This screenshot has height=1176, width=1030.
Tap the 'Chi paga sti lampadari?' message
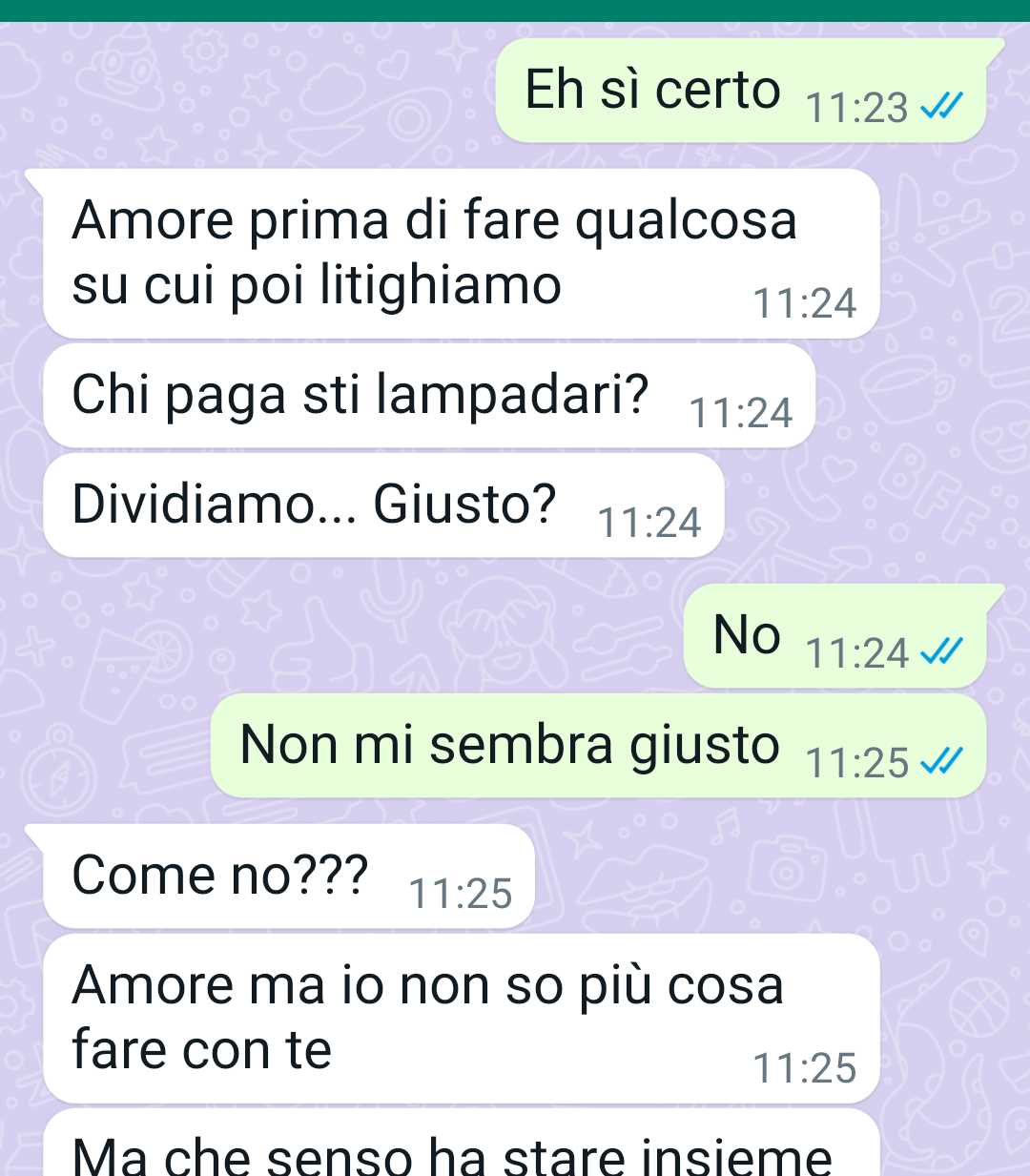tap(429, 396)
